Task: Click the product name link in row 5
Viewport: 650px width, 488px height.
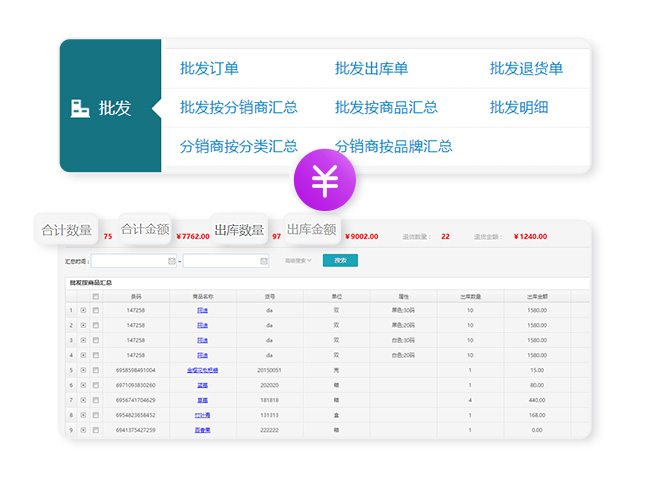Action: click(x=202, y=370)
